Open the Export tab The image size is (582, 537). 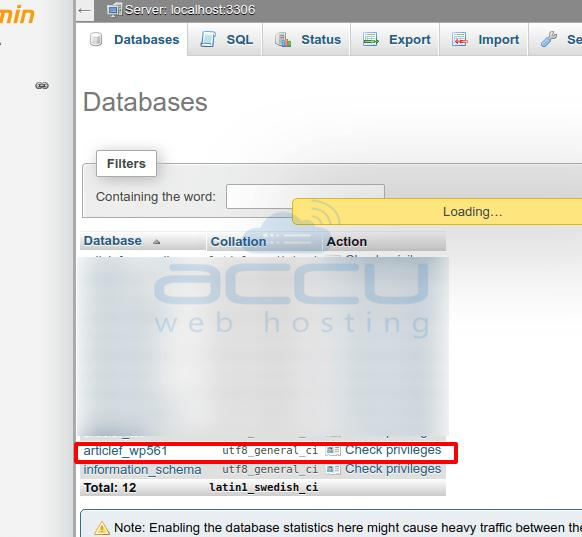410,40
